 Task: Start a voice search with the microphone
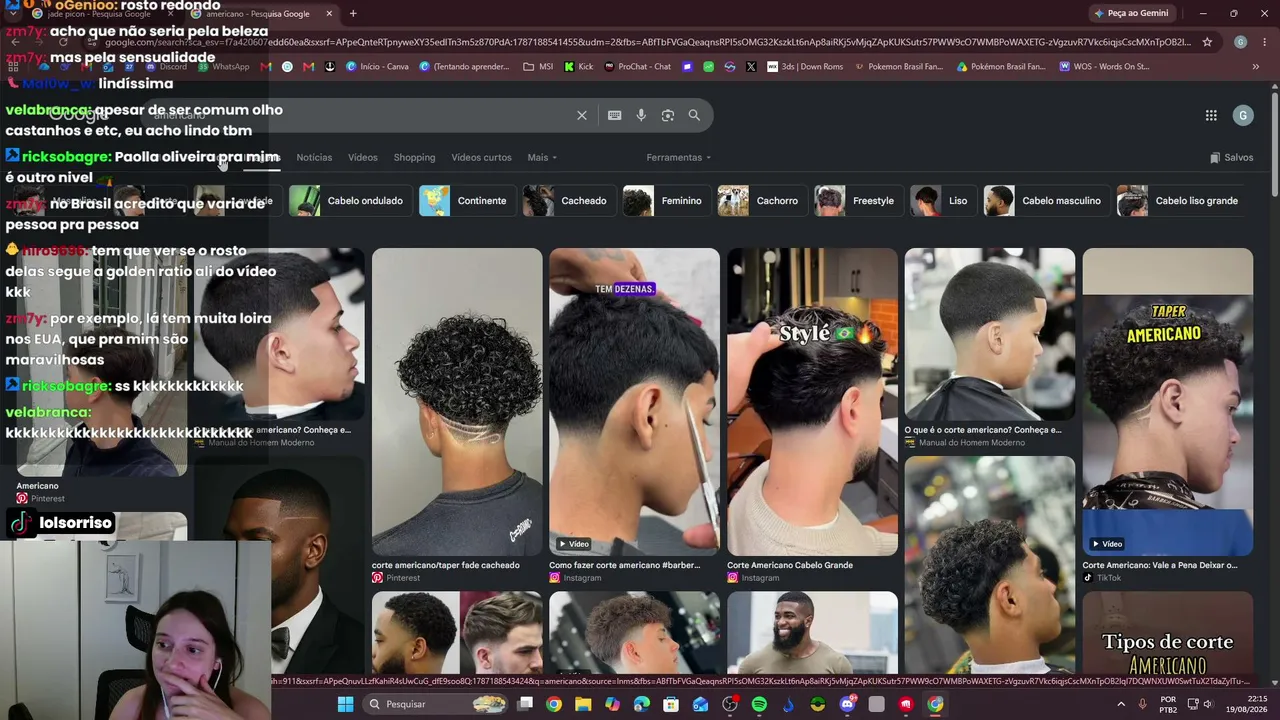(641, 115)
